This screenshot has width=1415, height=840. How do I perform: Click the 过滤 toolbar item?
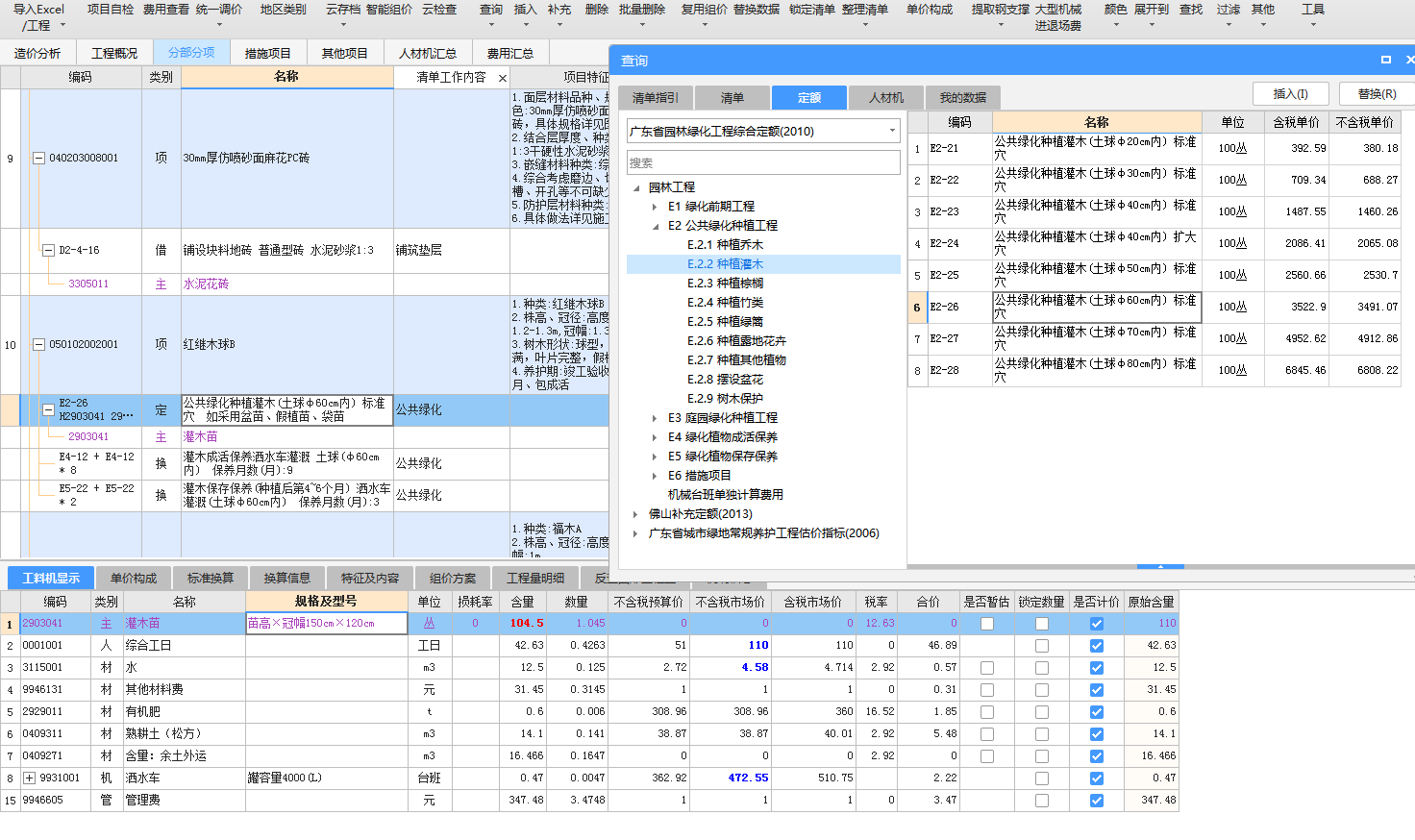[x=1229, y=10]
